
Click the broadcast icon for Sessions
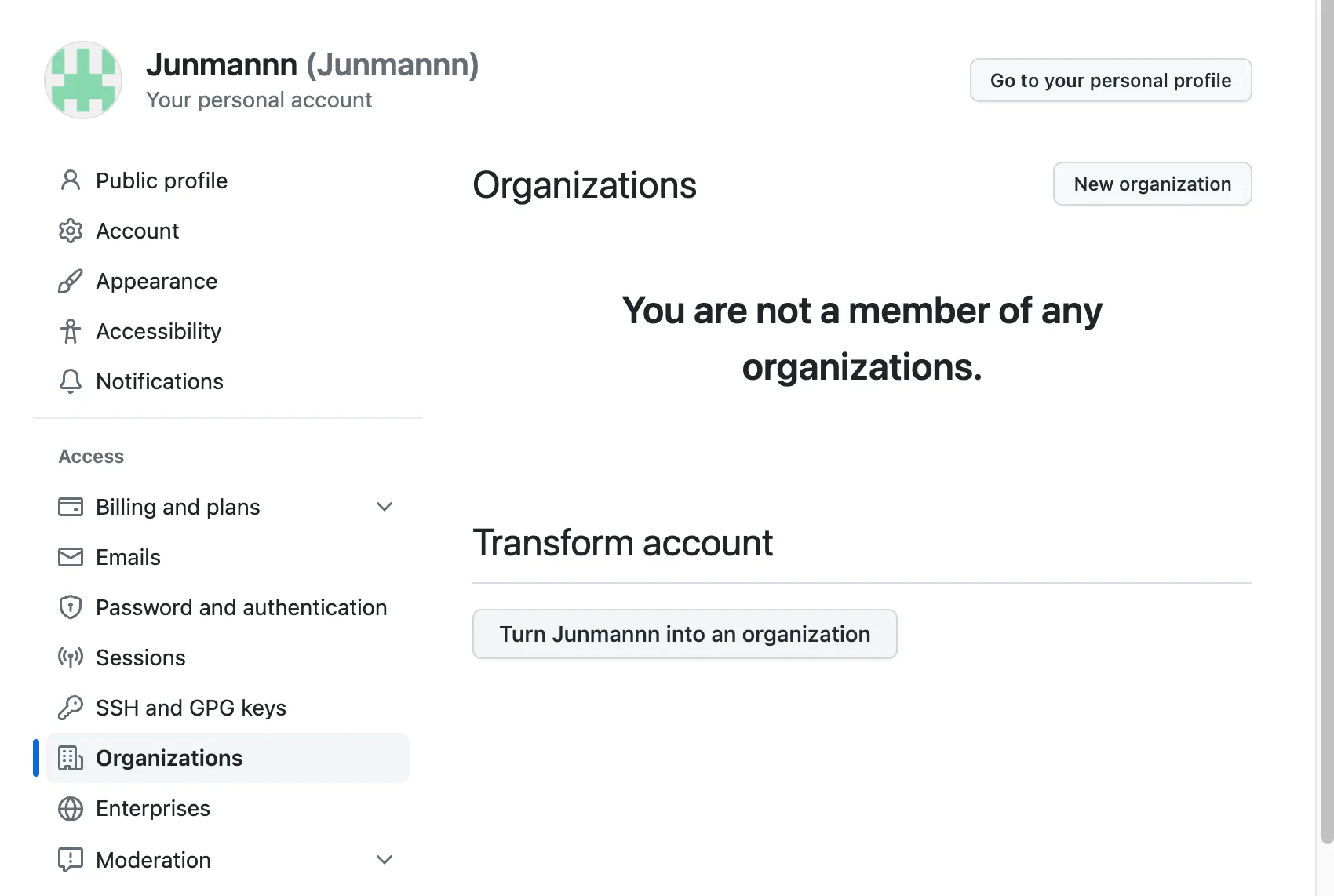pos(71,657)
